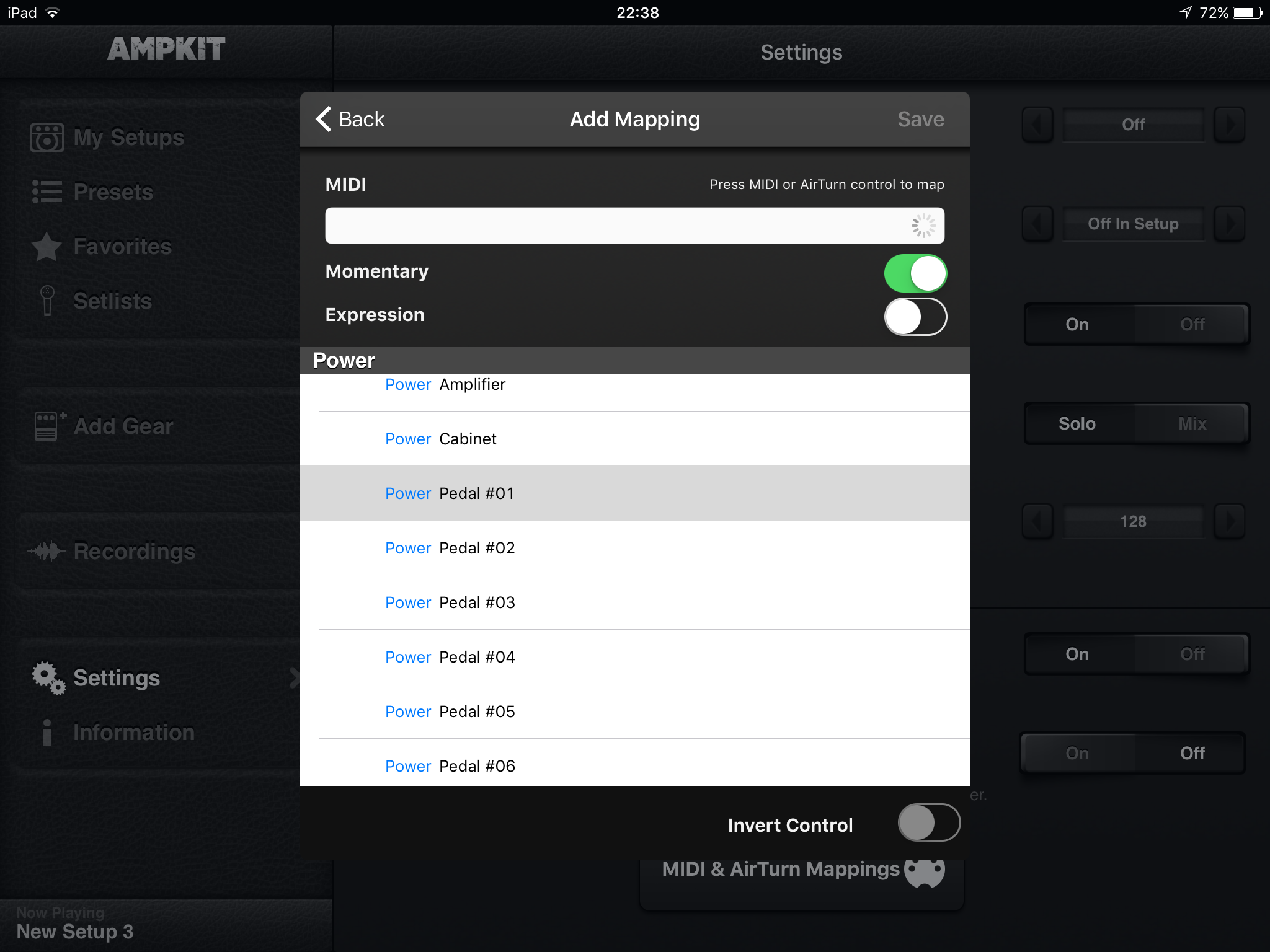This screenshot has width=1270, height=952.
Task: Click Save in Add Mapping header
Action: (921, 119)
